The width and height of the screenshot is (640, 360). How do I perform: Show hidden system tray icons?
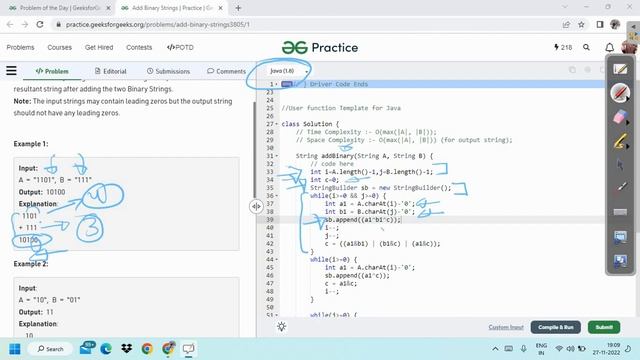tap(495, 349)
